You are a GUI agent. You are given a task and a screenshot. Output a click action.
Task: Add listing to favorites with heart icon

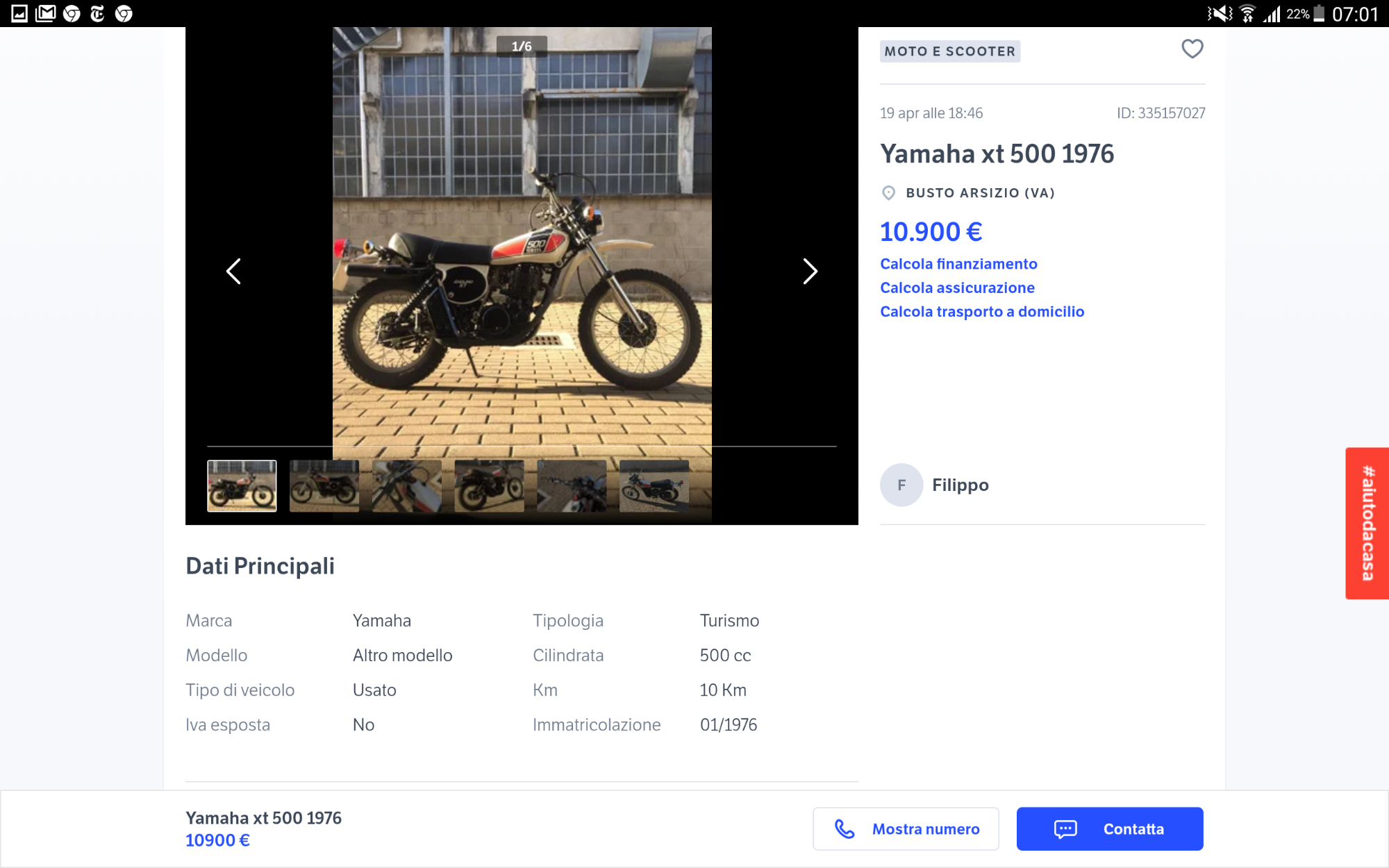(x=1192, y=49)
